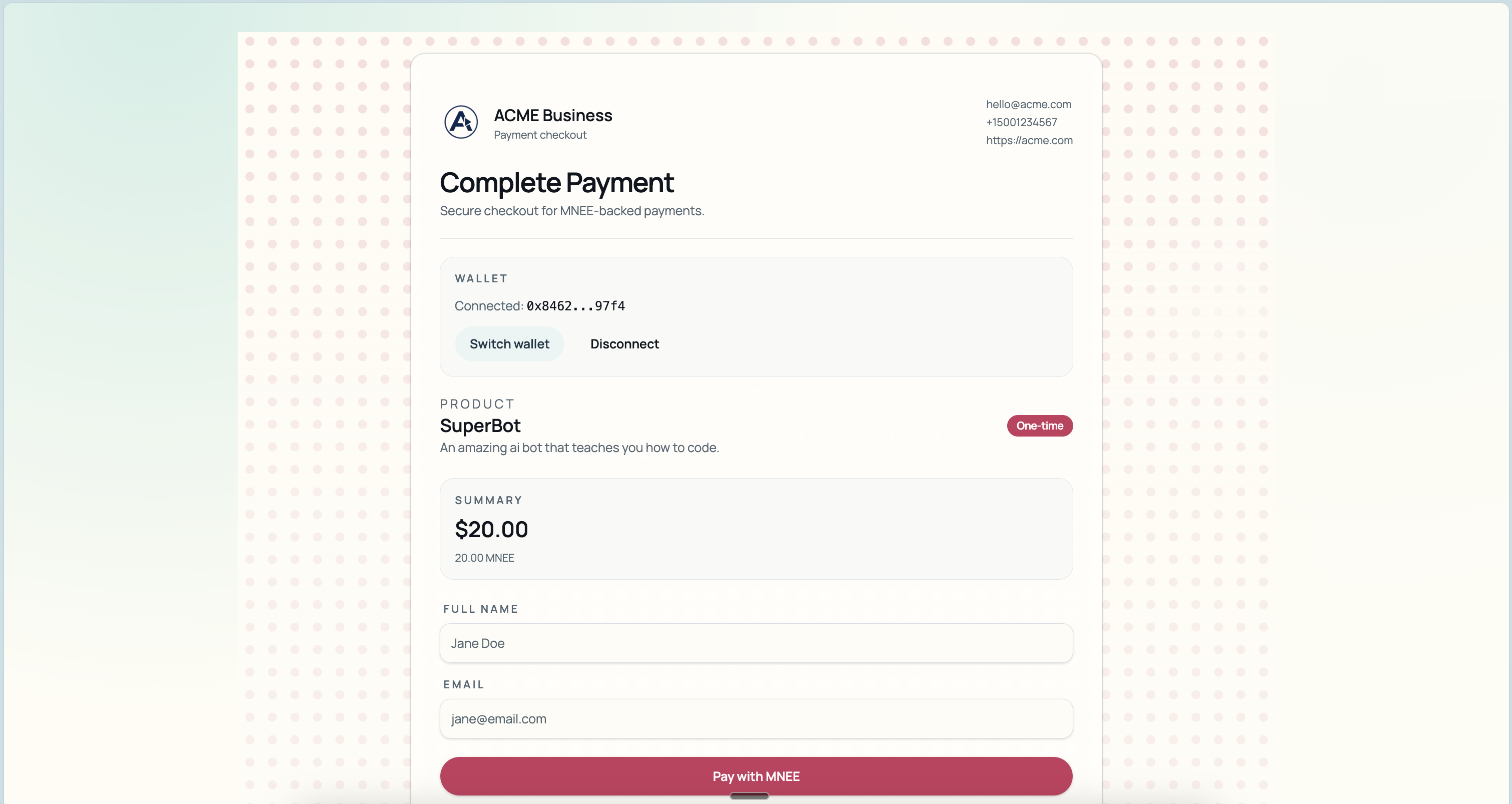Focus the Email input field
The image size is (1512, 804).
click(x=756, y=719)
